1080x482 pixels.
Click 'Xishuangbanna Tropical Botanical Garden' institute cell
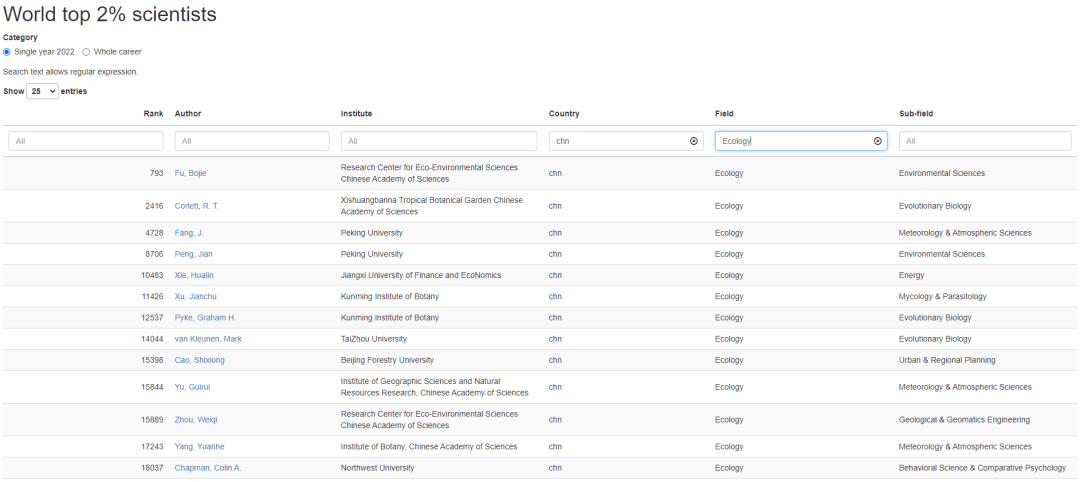tap(432, 206)
